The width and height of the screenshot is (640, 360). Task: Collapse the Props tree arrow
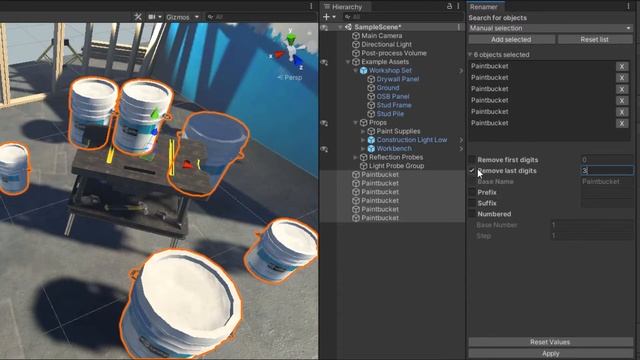(x=356, y=123)
